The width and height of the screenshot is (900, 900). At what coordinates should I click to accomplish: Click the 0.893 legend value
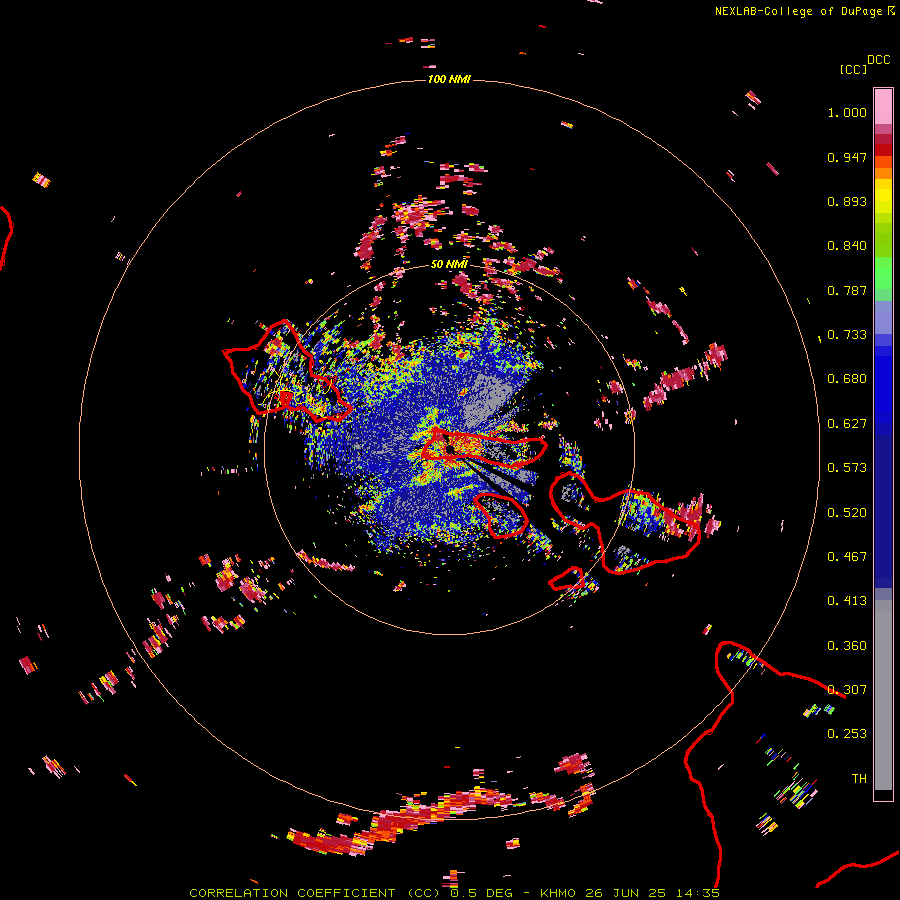pyautogui.click(x=847, y=201)
